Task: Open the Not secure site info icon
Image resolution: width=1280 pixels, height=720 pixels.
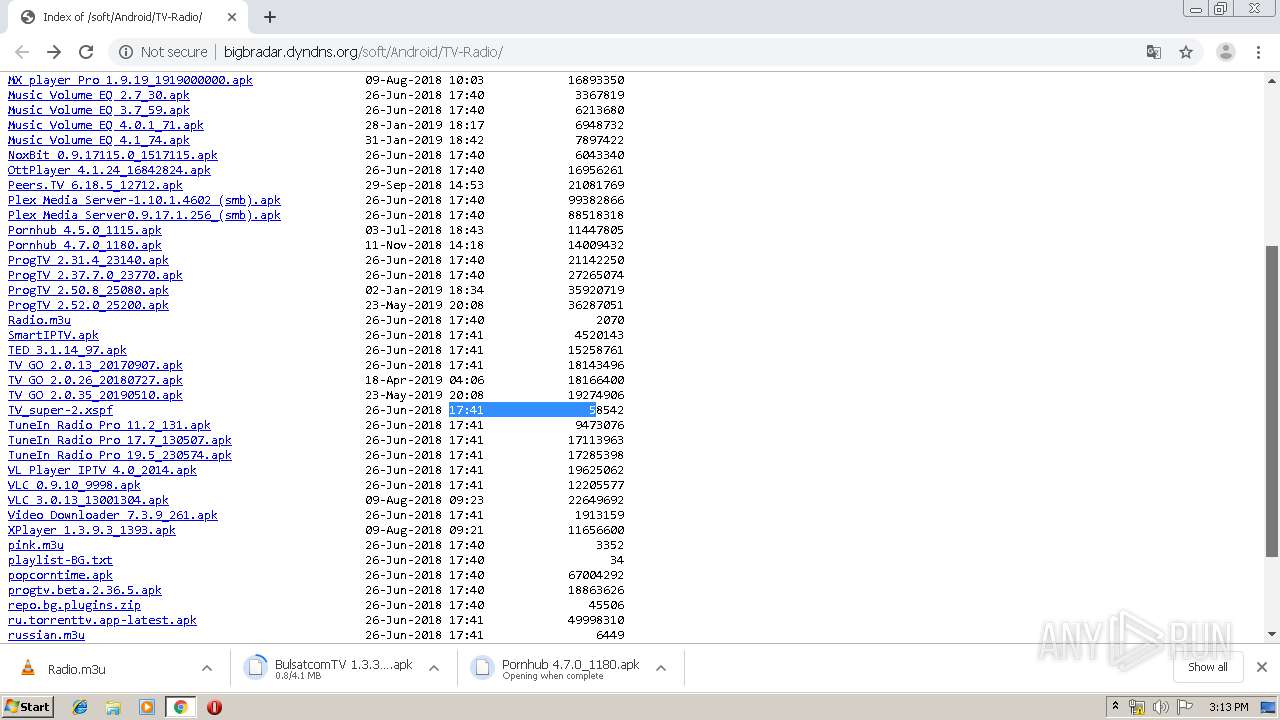Action: click(126, 52)
